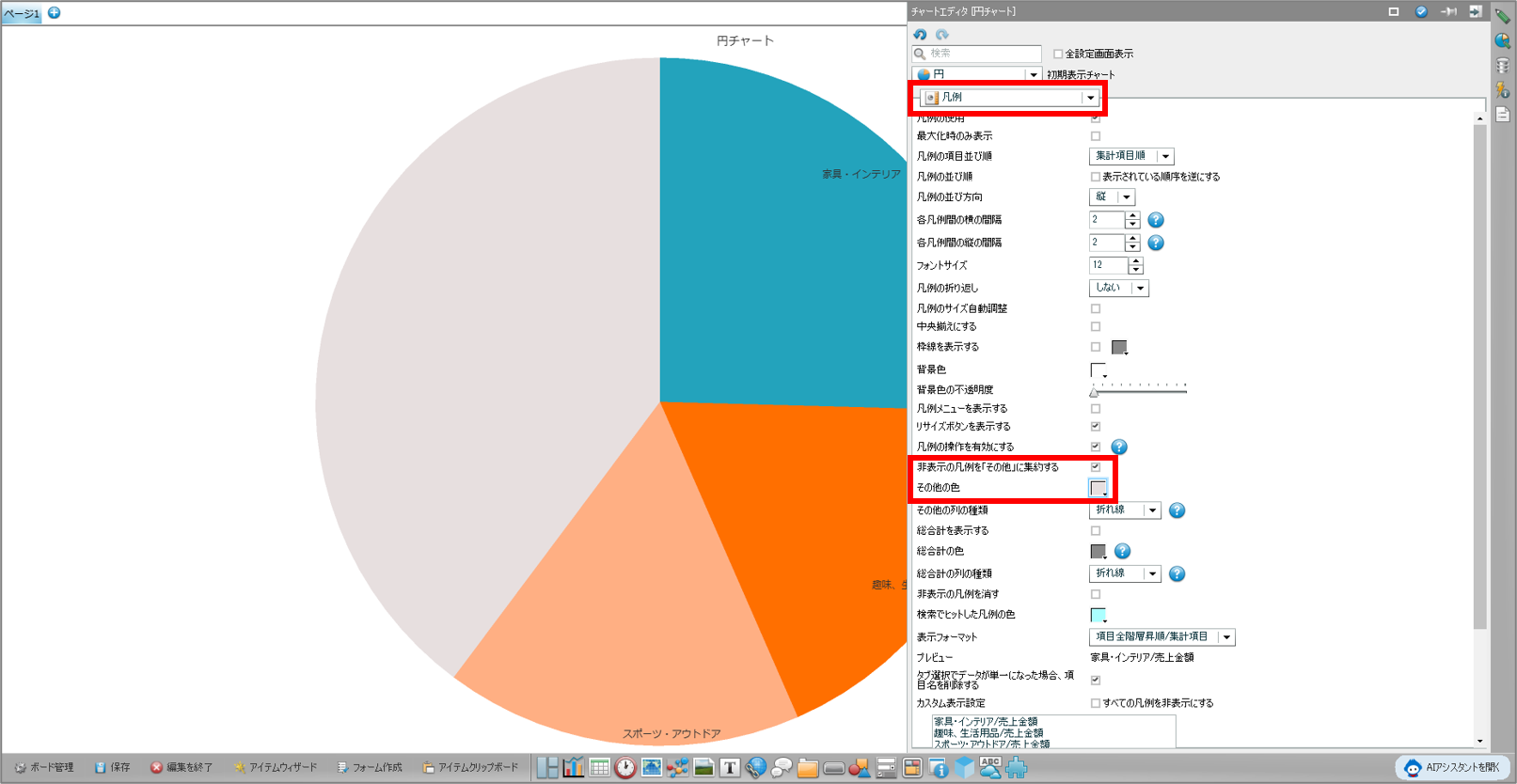
Task: Toggle 最大化時のみ表示 checkbox
Action: tap(1096, 136)
